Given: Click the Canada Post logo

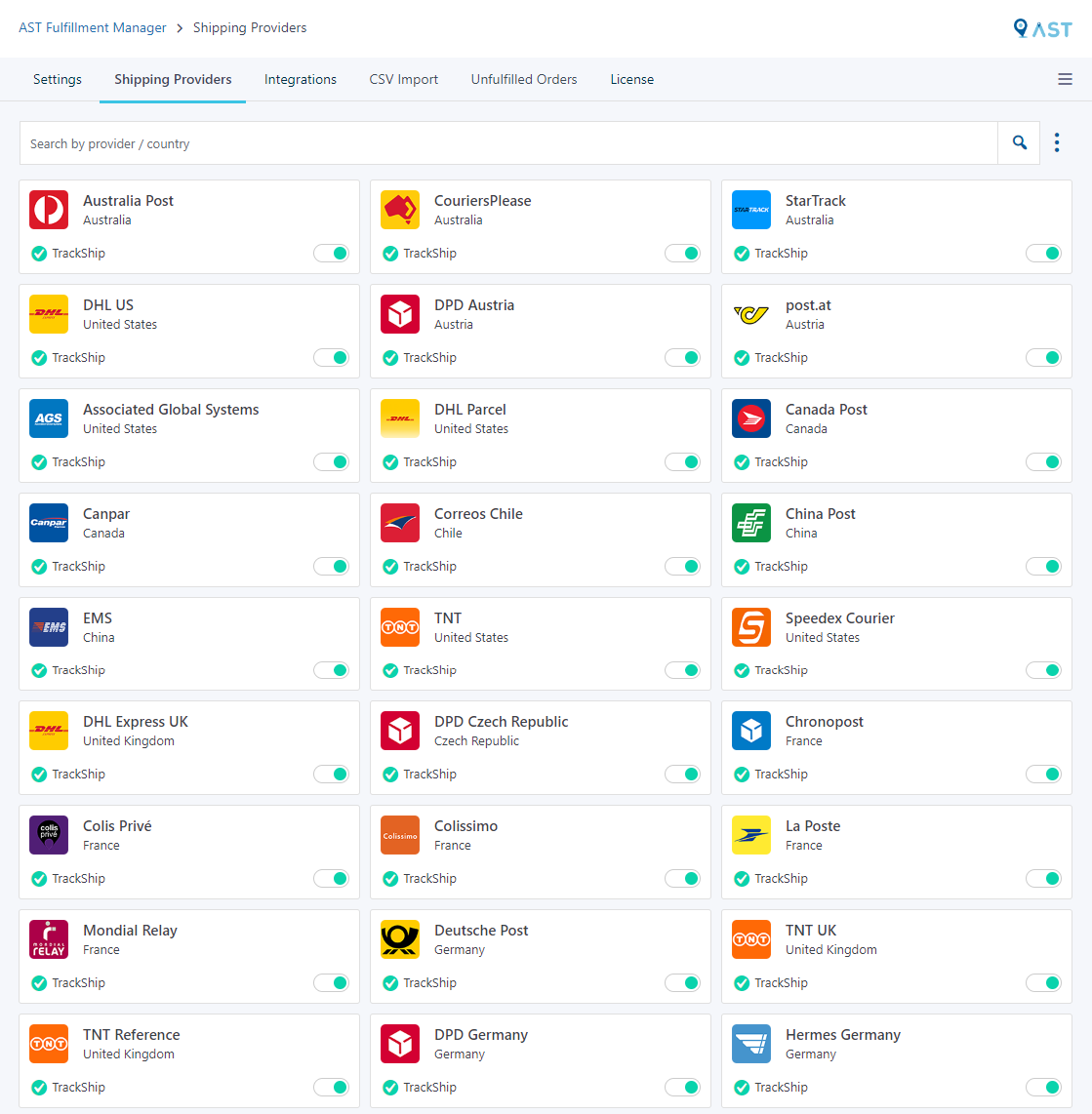Looking at the screenshot, I should [751, 418].
